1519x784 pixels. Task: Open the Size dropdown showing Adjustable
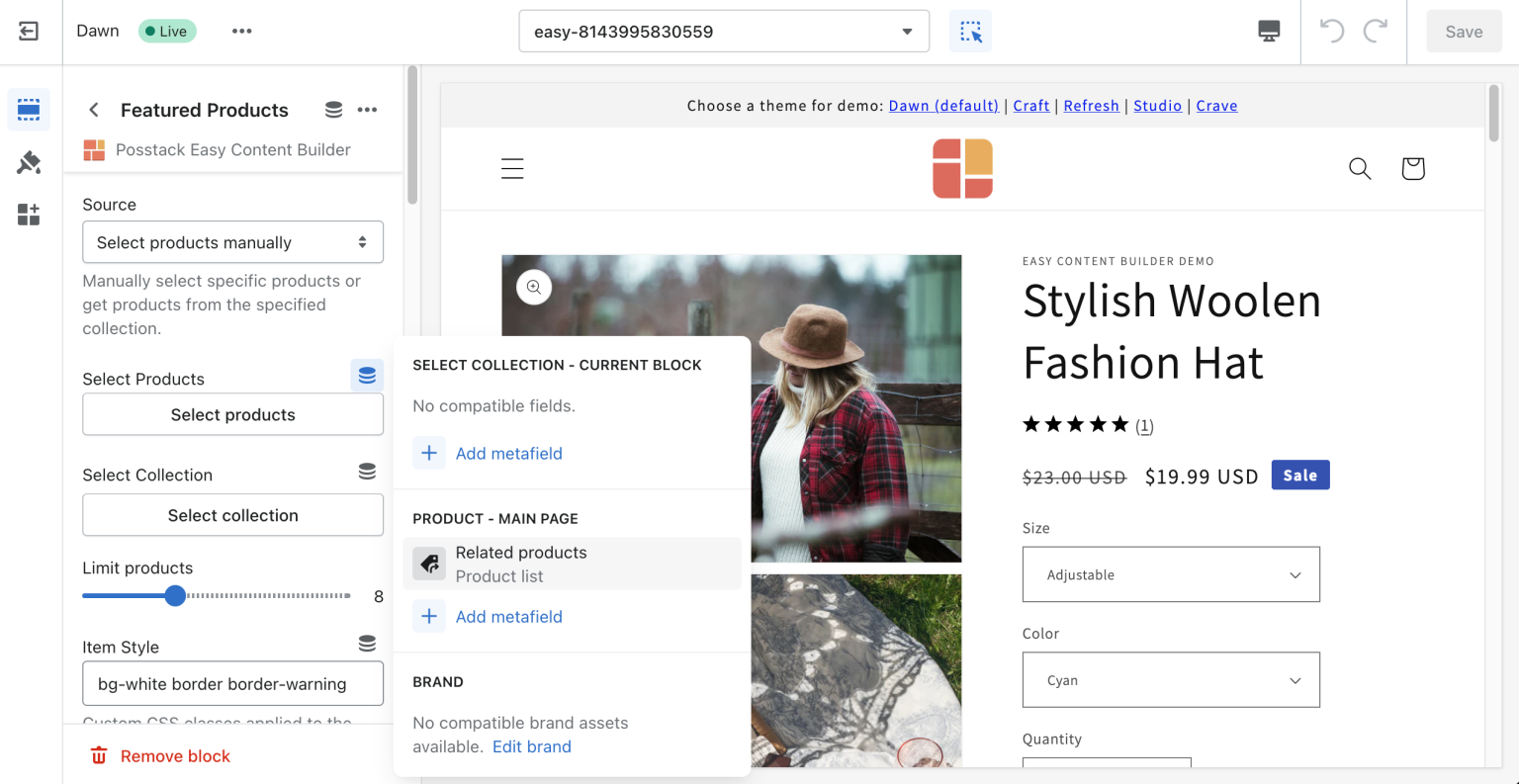1170,574
